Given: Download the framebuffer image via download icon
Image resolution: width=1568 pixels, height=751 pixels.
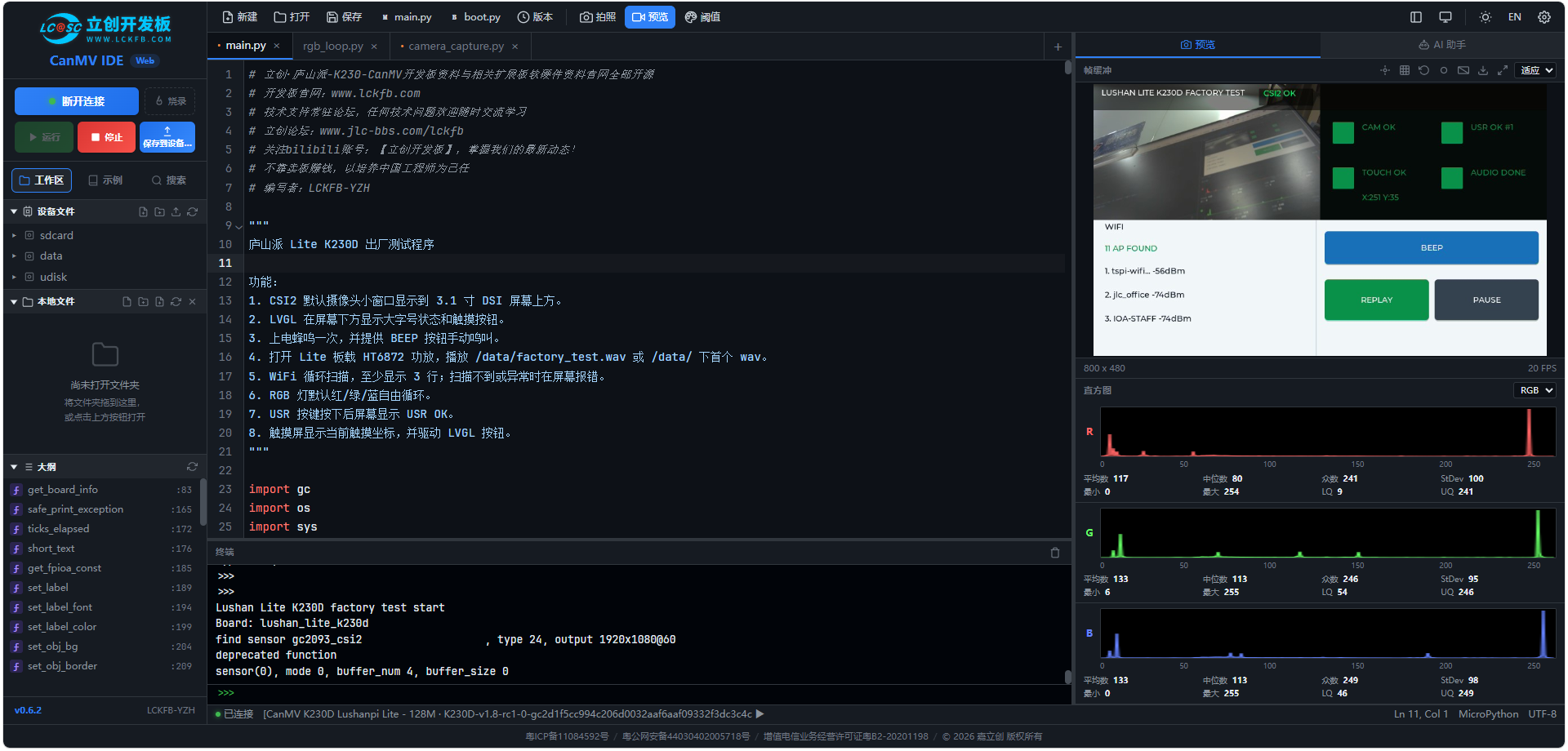Looking at the screenshot, I should 1483,70.
